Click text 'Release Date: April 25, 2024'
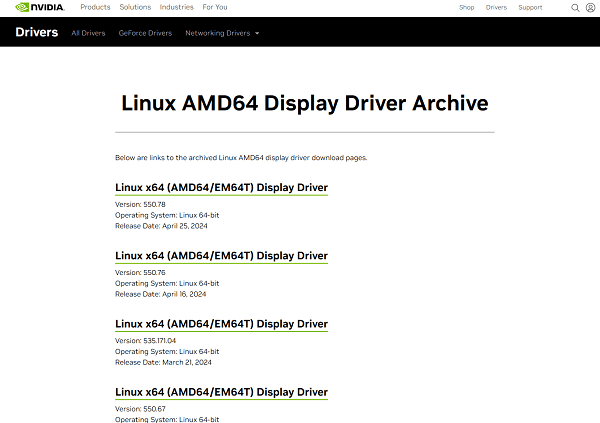Viewport: 600px width, 423px height. coord(161,226)
